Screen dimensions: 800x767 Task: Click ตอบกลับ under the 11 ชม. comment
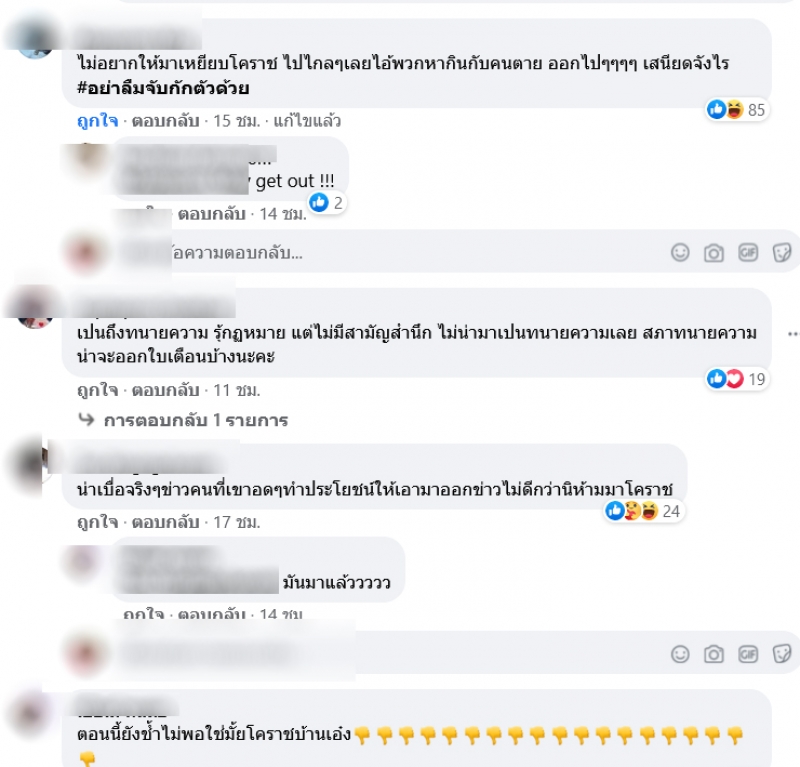165,390
